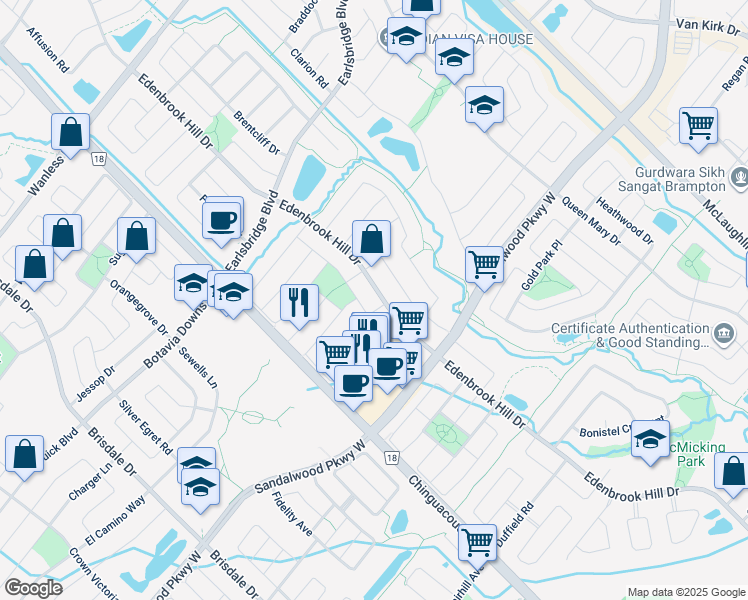Image resolution: width=748 pixels, height=600 pixels.
Task: Select the shopping cart marker below Van Kirk Dr
Action: [698, 126]
